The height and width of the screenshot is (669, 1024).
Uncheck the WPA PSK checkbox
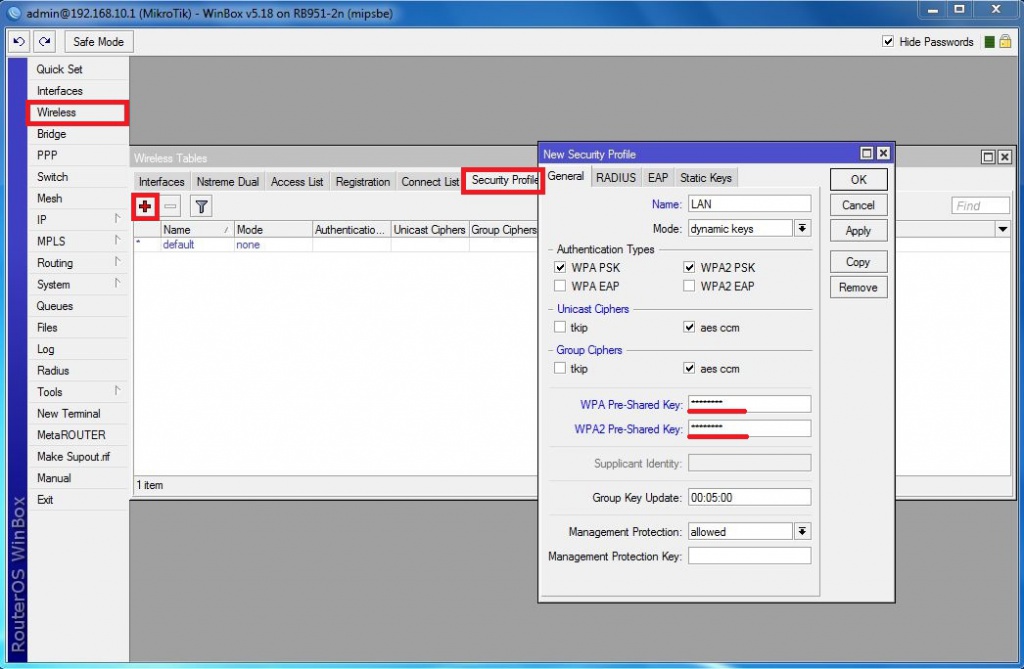(x=560, y=268)
